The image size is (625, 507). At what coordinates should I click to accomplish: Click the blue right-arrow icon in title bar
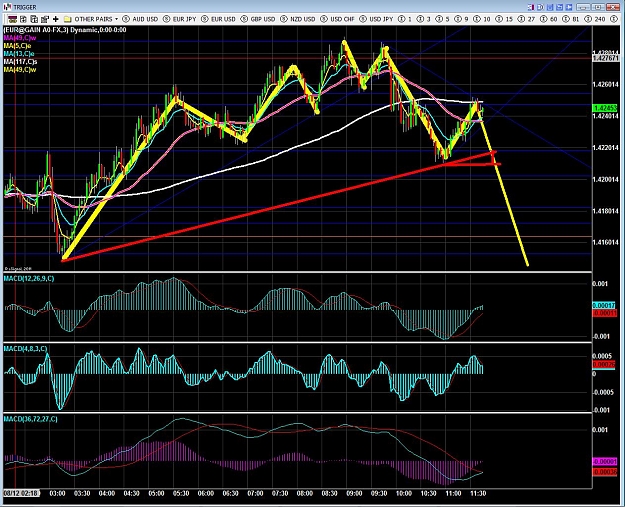coord(569,7)
